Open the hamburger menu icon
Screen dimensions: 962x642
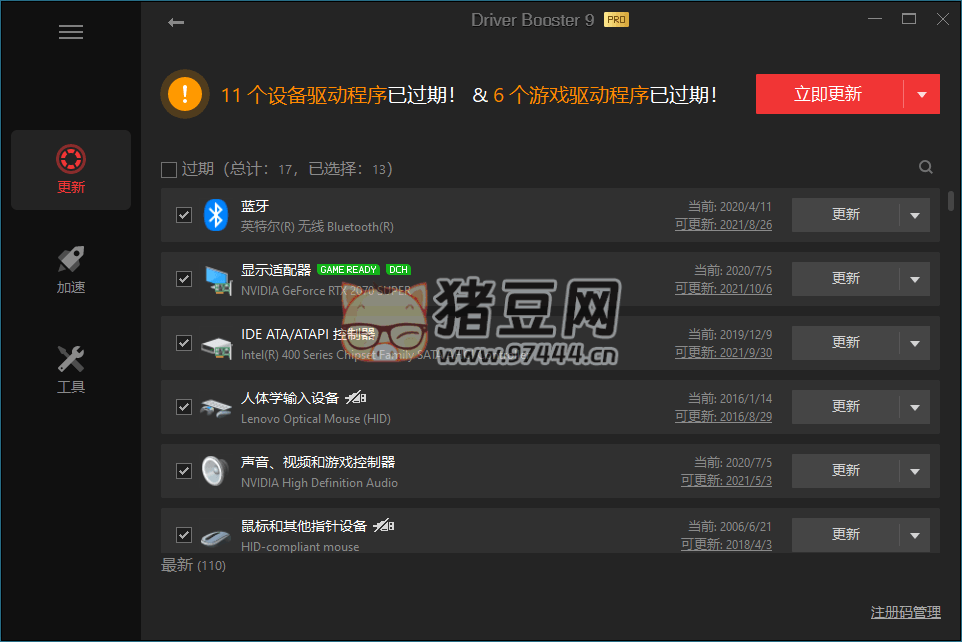pyautogui.click(x=71, y=32)
